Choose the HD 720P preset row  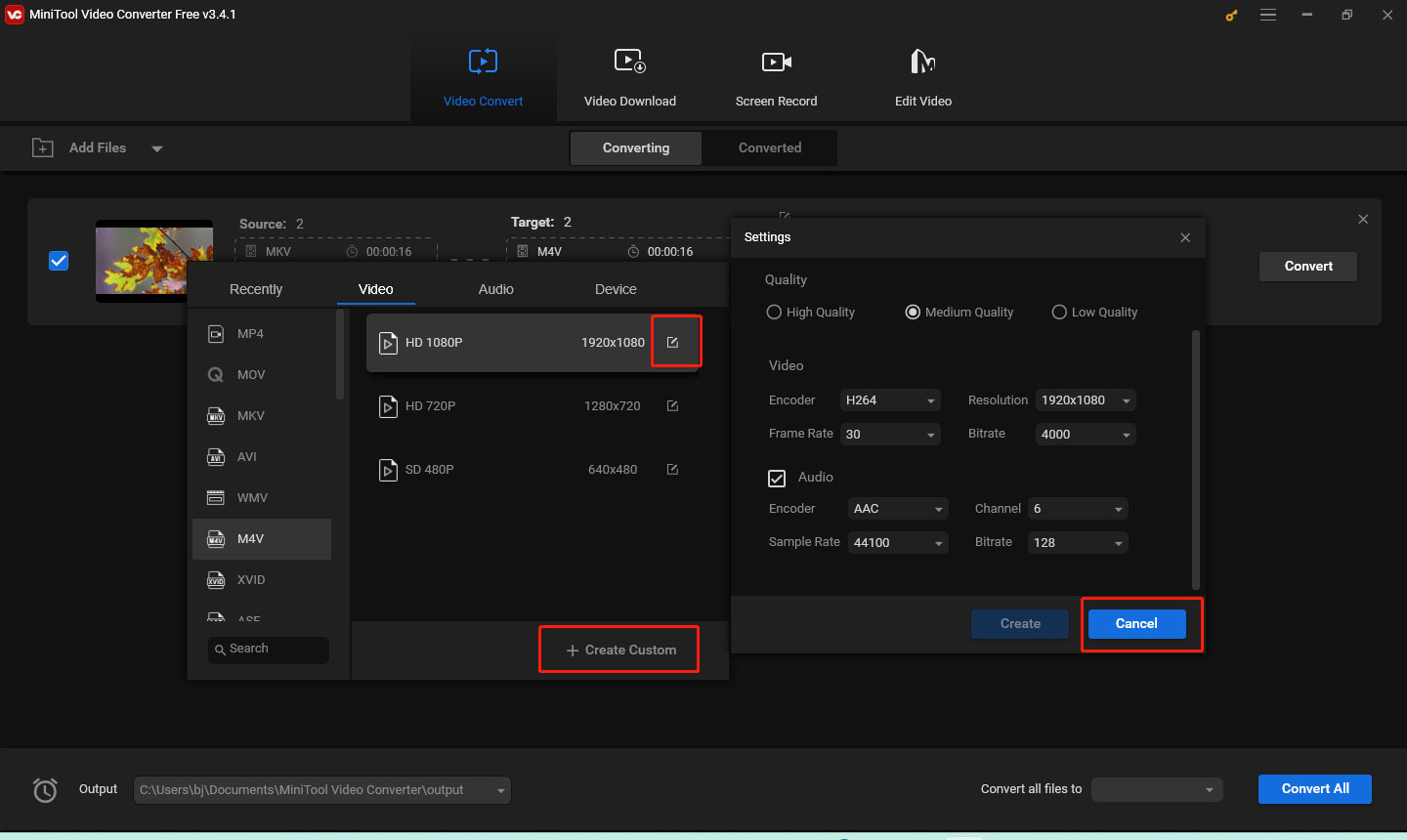pos(533,405)
